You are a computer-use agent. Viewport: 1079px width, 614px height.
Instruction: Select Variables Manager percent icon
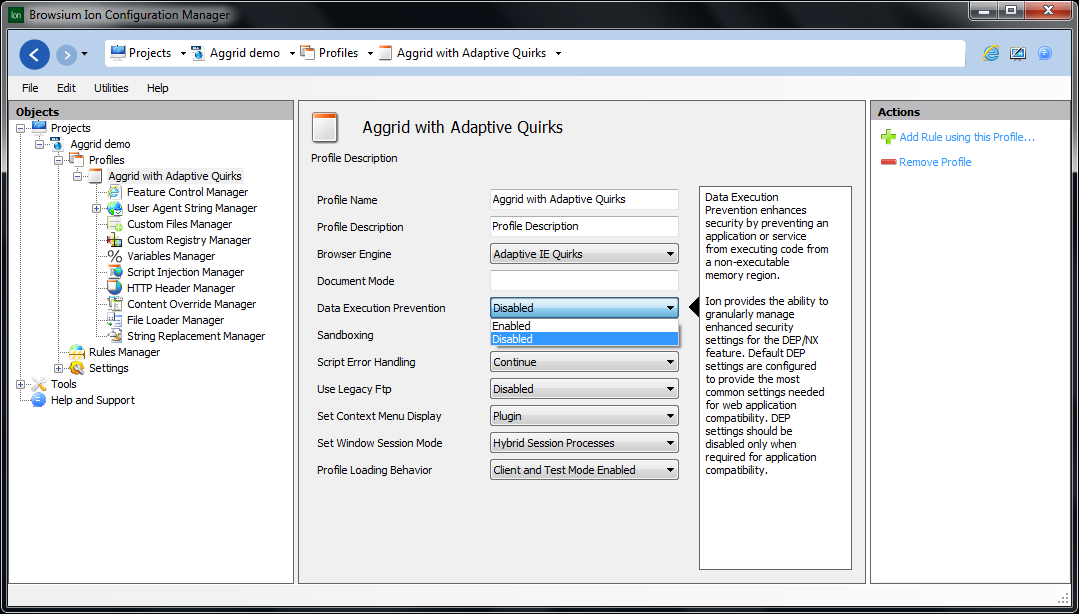click(x=114, y=256)
